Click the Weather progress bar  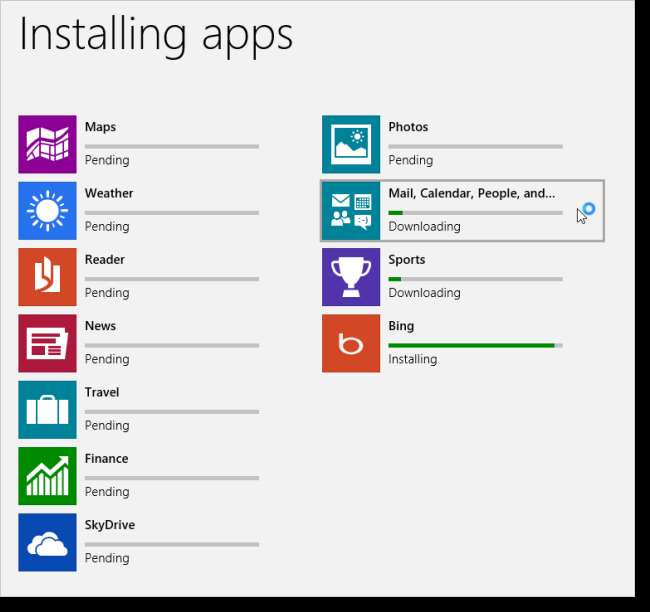172,213
